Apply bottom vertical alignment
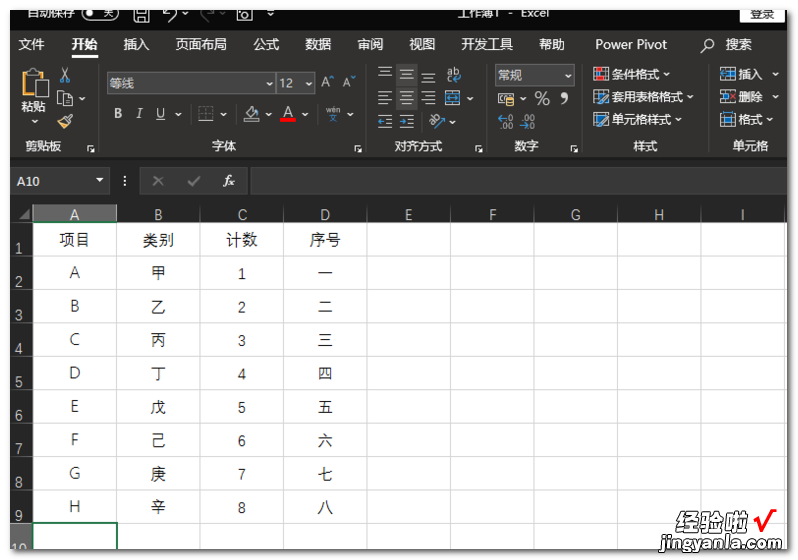This screenshot has width=798, height=560. (429, 77)
